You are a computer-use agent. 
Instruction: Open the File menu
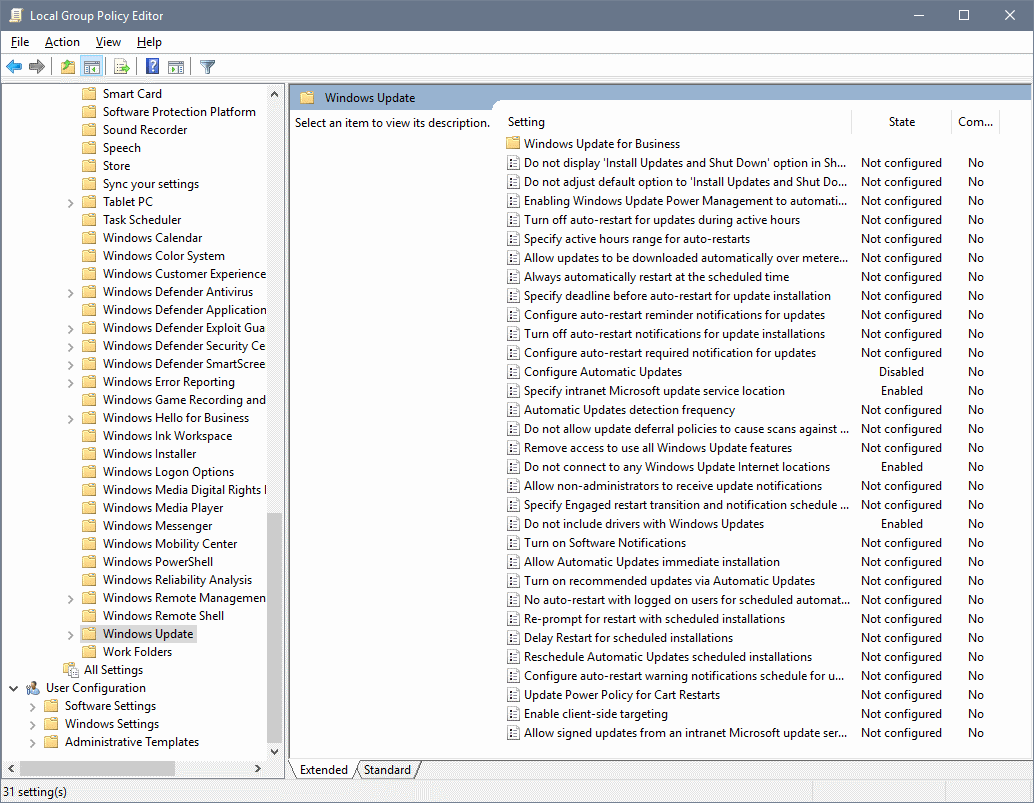(20, 42)
